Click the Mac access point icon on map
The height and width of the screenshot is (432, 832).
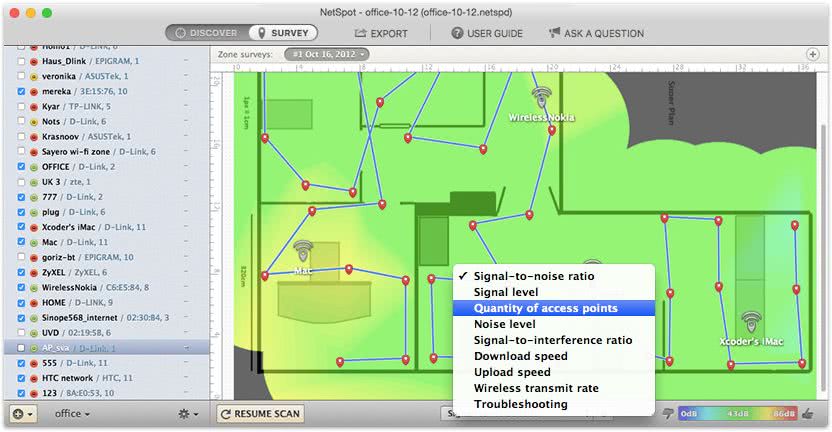(x=303, y=251)
